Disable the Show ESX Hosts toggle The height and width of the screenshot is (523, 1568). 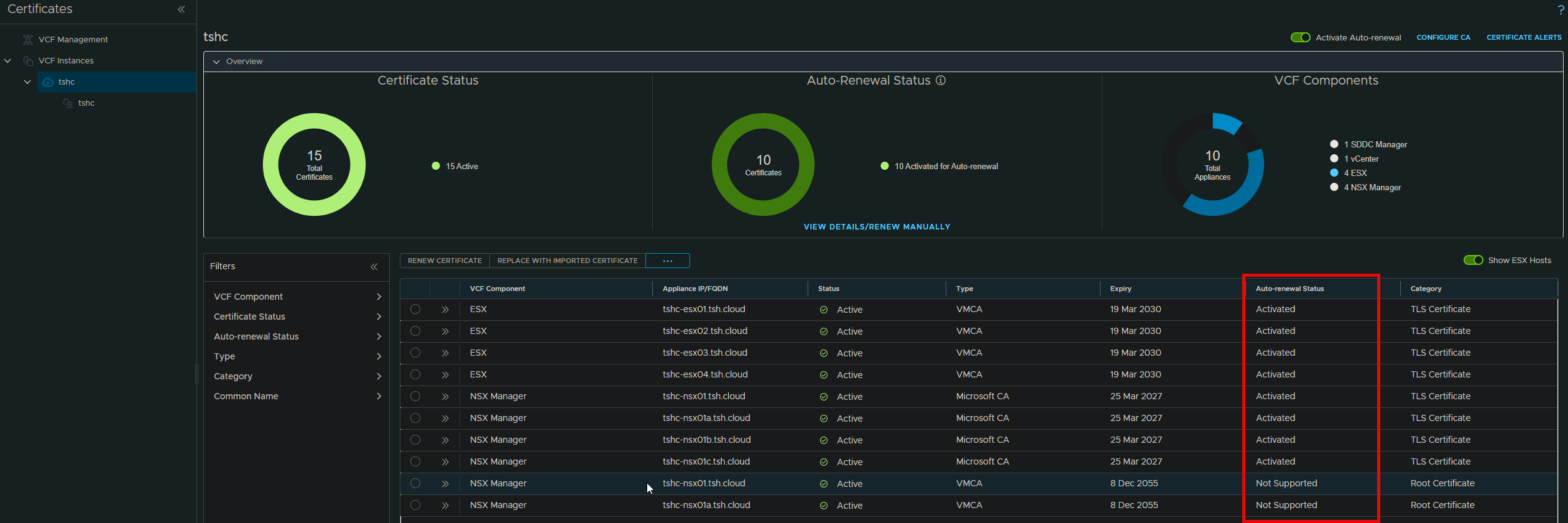pos(1473,261)
